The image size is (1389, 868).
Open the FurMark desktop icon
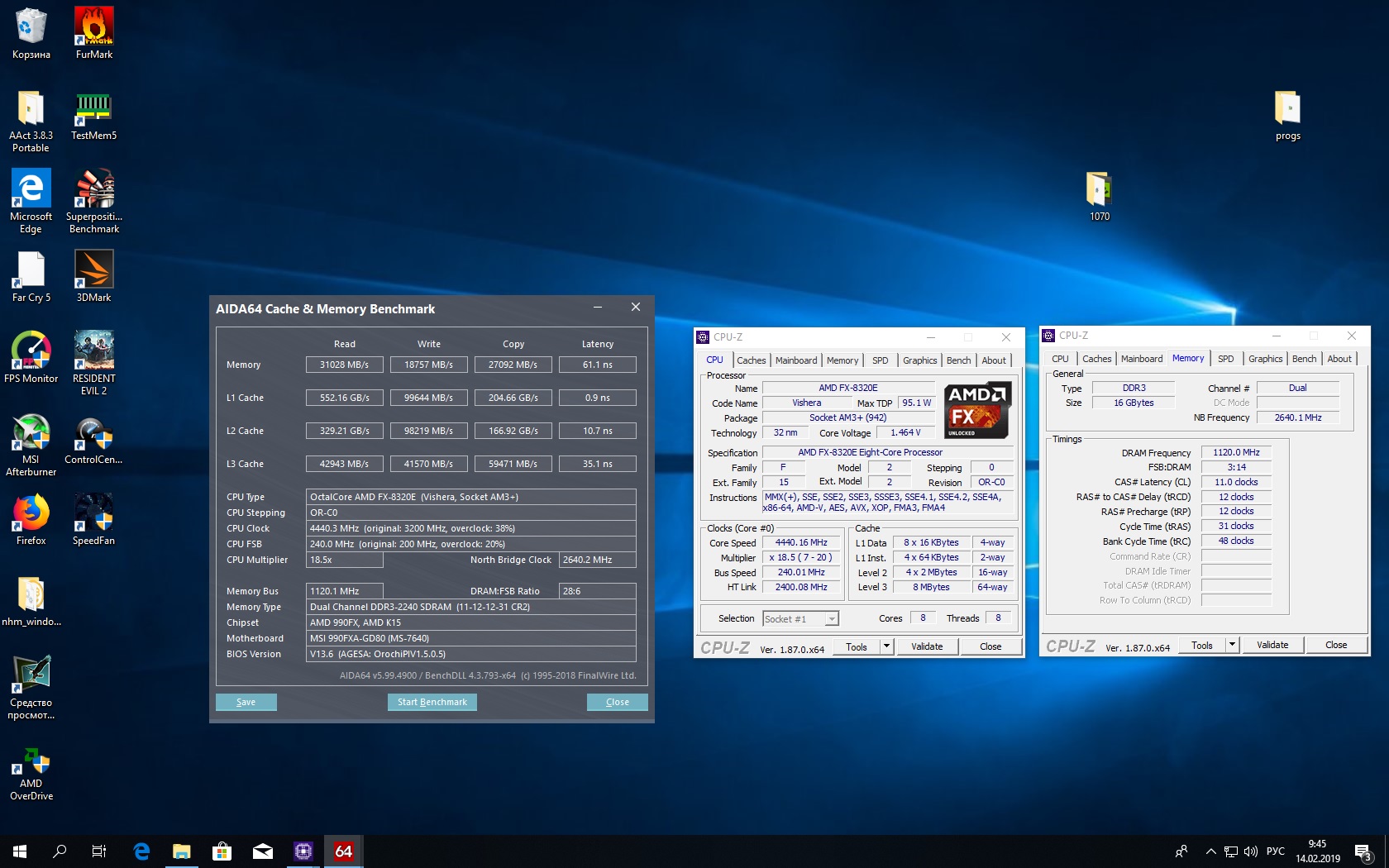coord(94,28)
